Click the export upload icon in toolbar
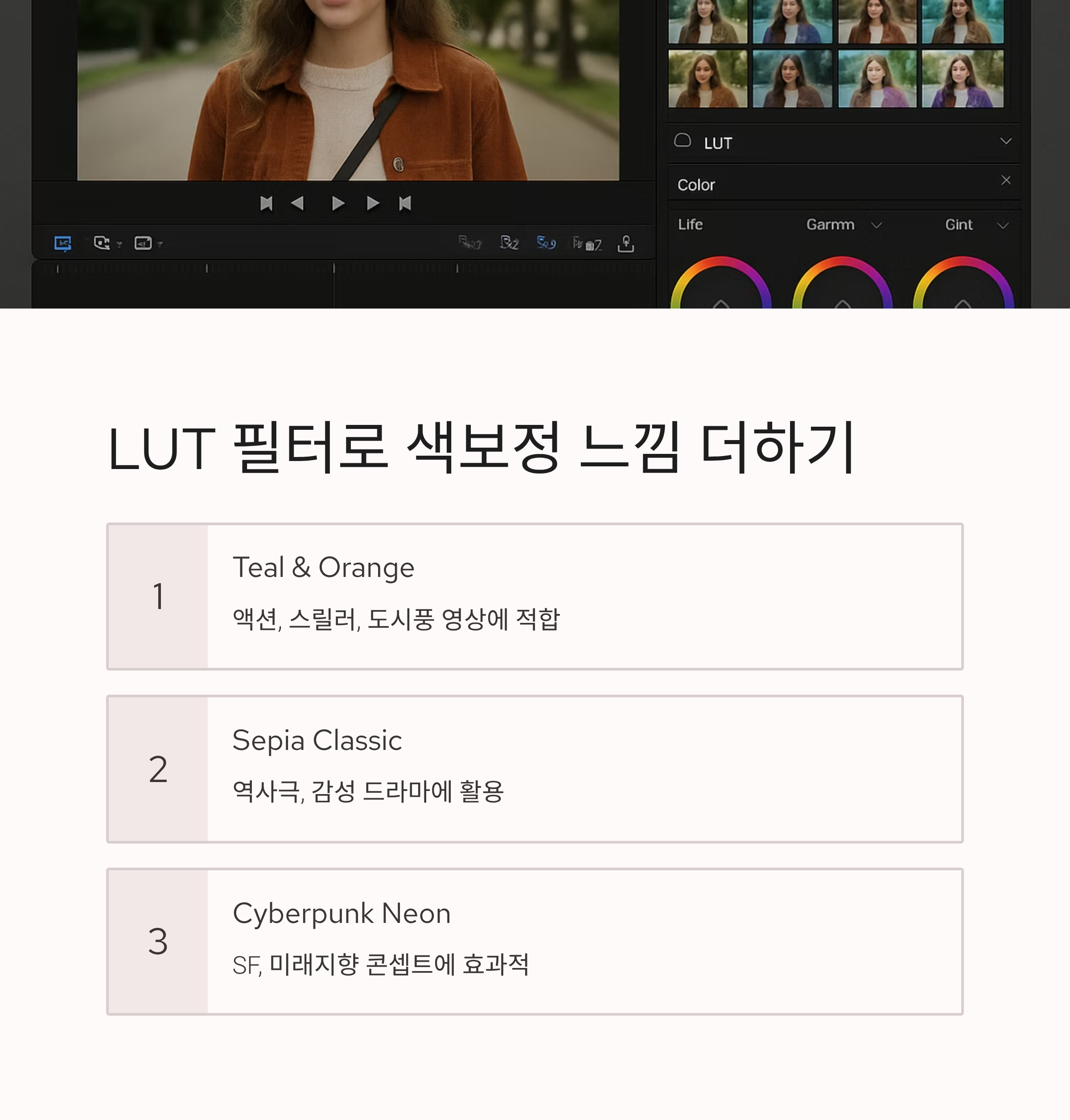Viewport: 1070px width, 1120px height. (626, 244)
